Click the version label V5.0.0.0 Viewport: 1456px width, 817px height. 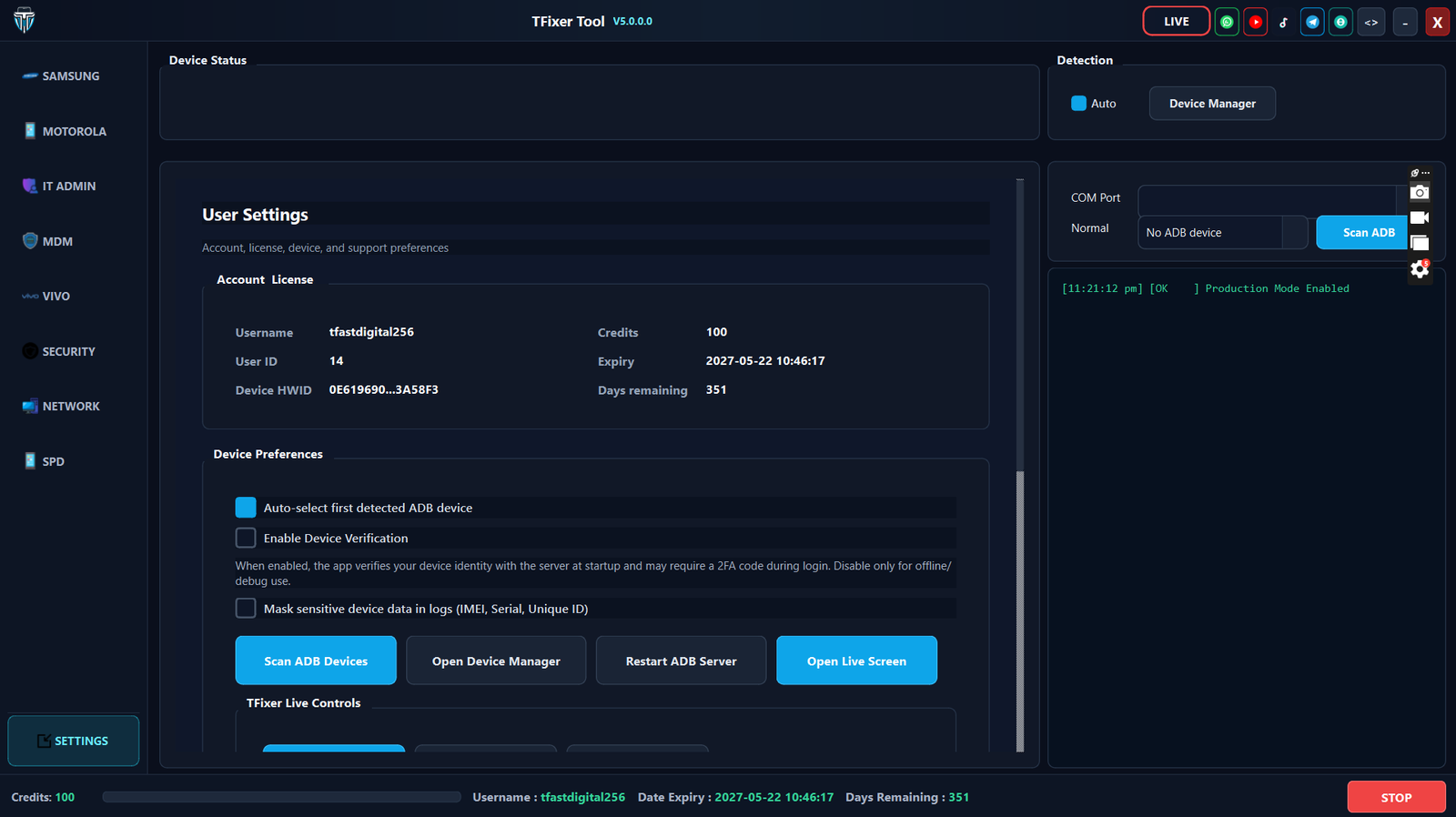coord(632,21)
